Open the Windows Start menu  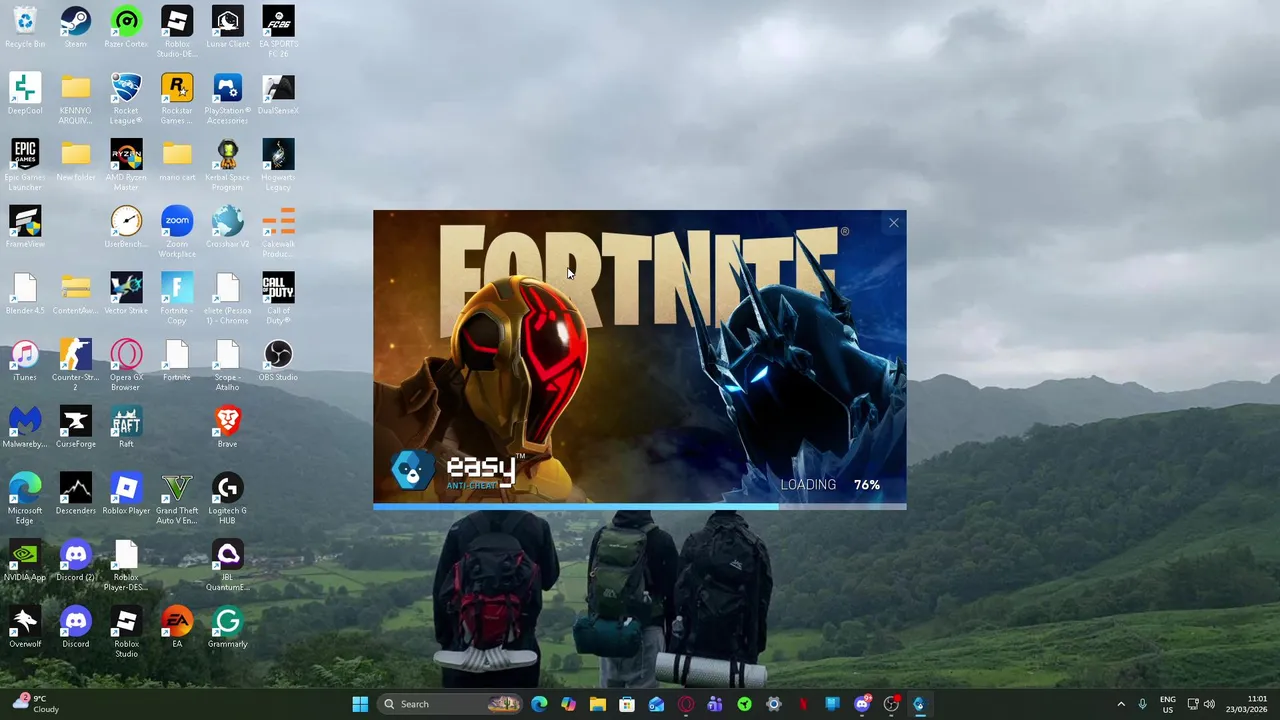[360, 704]
